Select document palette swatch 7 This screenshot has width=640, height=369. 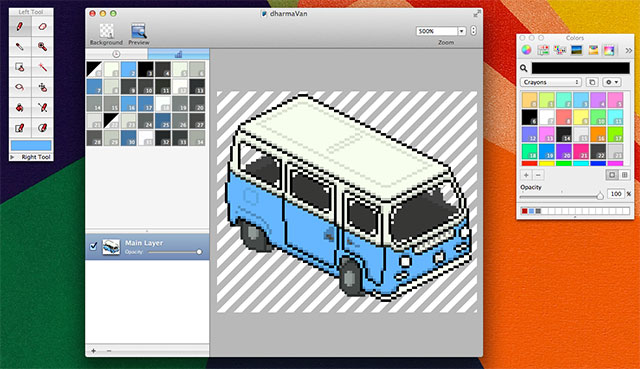coord(94,87)
